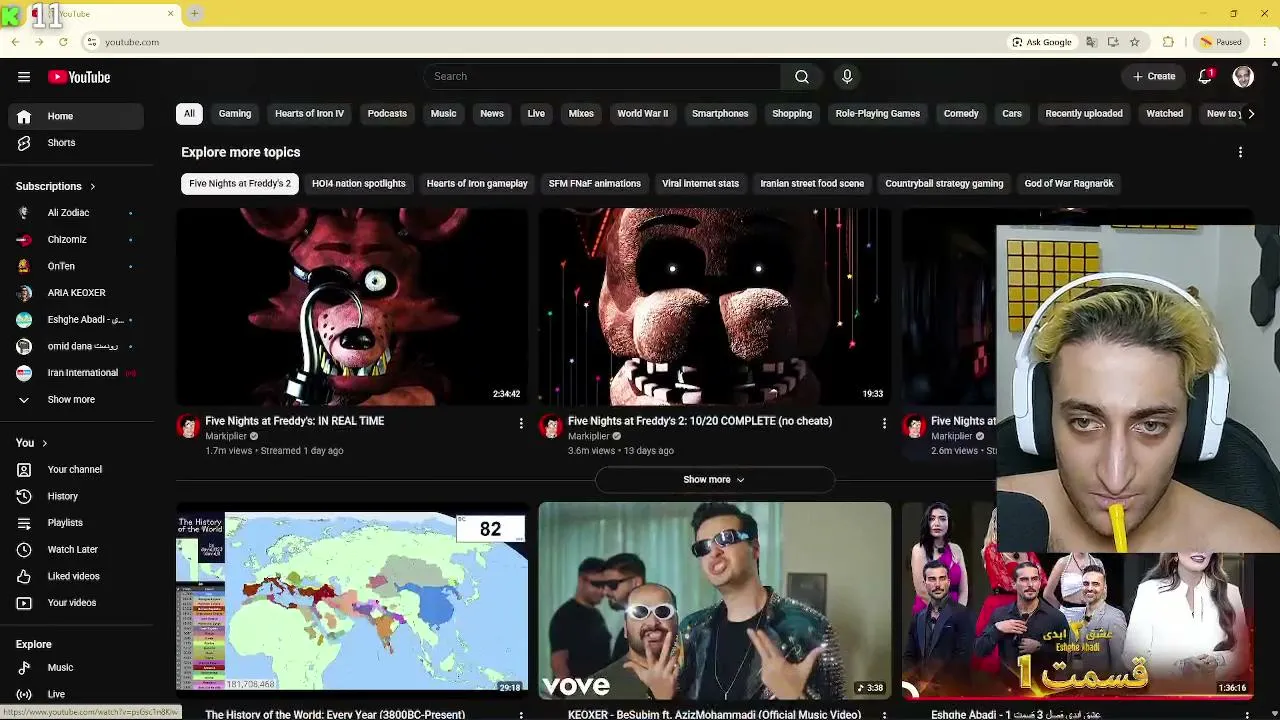Open Your videos in the sidebar

tap(75, 603)
